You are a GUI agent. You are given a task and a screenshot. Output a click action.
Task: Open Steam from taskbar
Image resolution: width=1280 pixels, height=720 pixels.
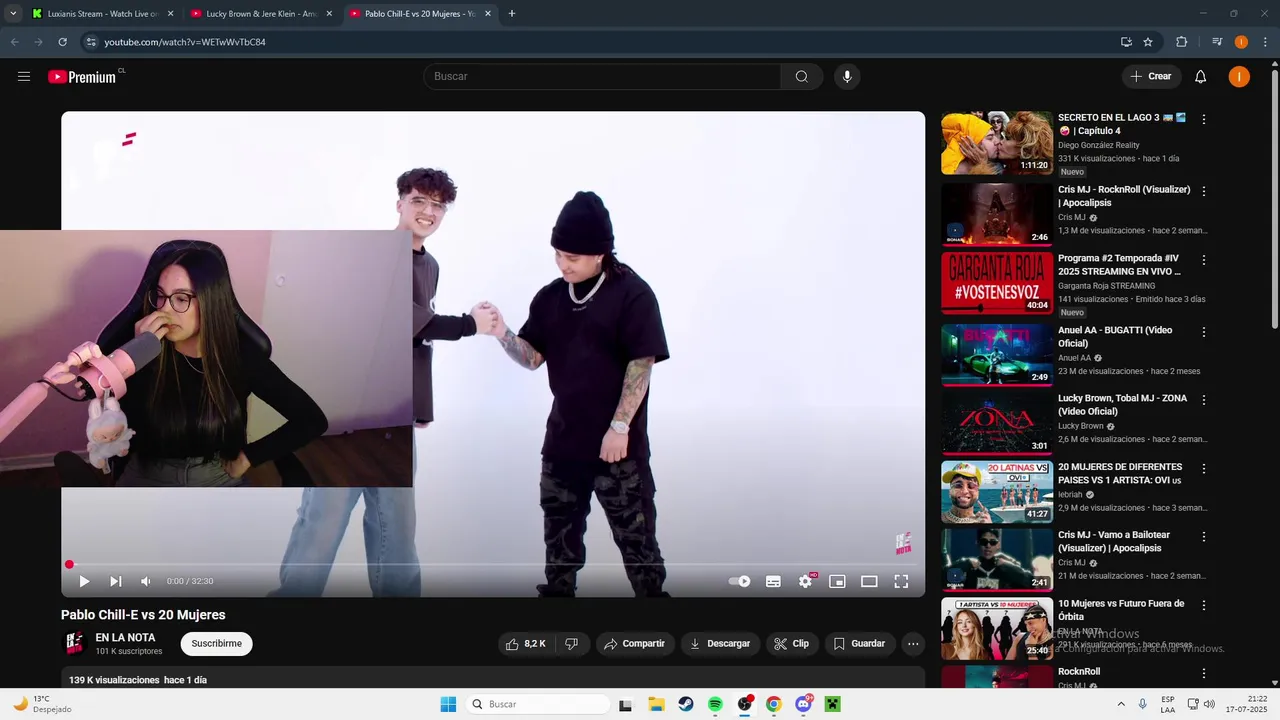tap(685, 704)
